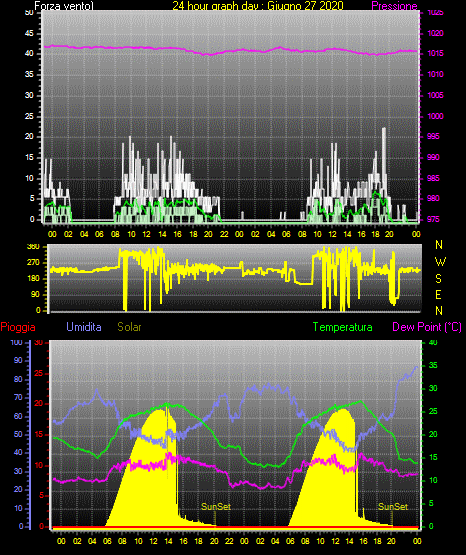The image size is (466, 555).
Task: Click temperature axis value 40
Action: tap(433, 342)
